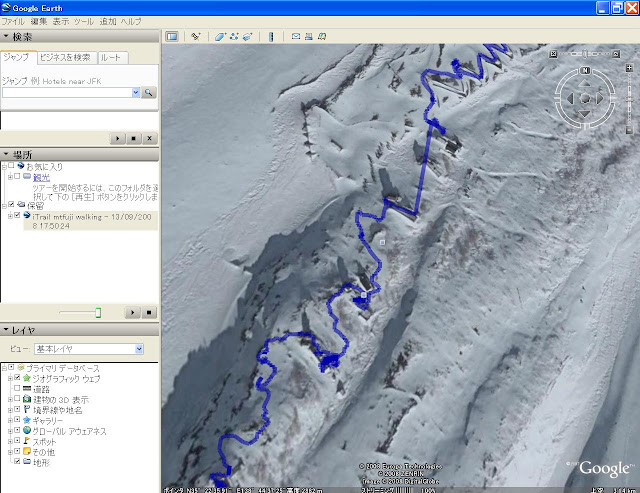Viewport: 640px width, 493px height.
Task: Click the magnifier search button
Action: (x=149, y=93)
